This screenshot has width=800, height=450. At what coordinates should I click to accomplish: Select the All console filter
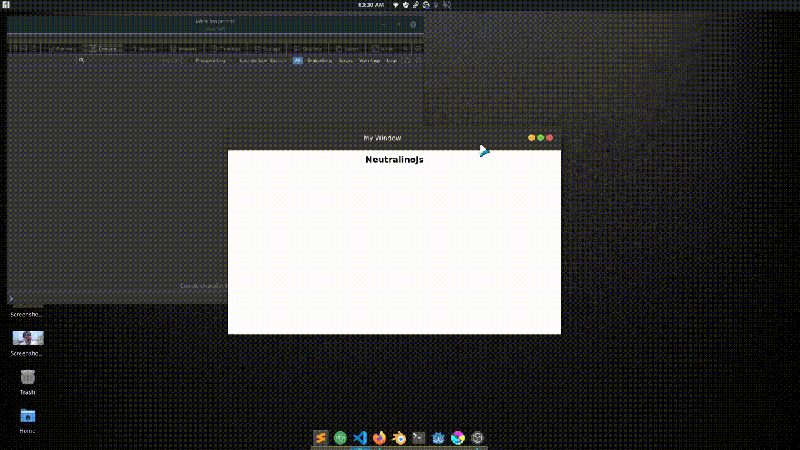pyautogui.click(x=297, y=60)
